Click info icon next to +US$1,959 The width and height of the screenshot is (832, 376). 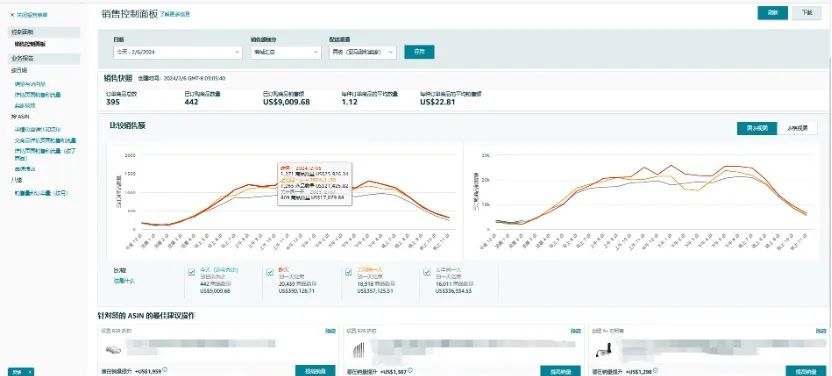[165, 370]
